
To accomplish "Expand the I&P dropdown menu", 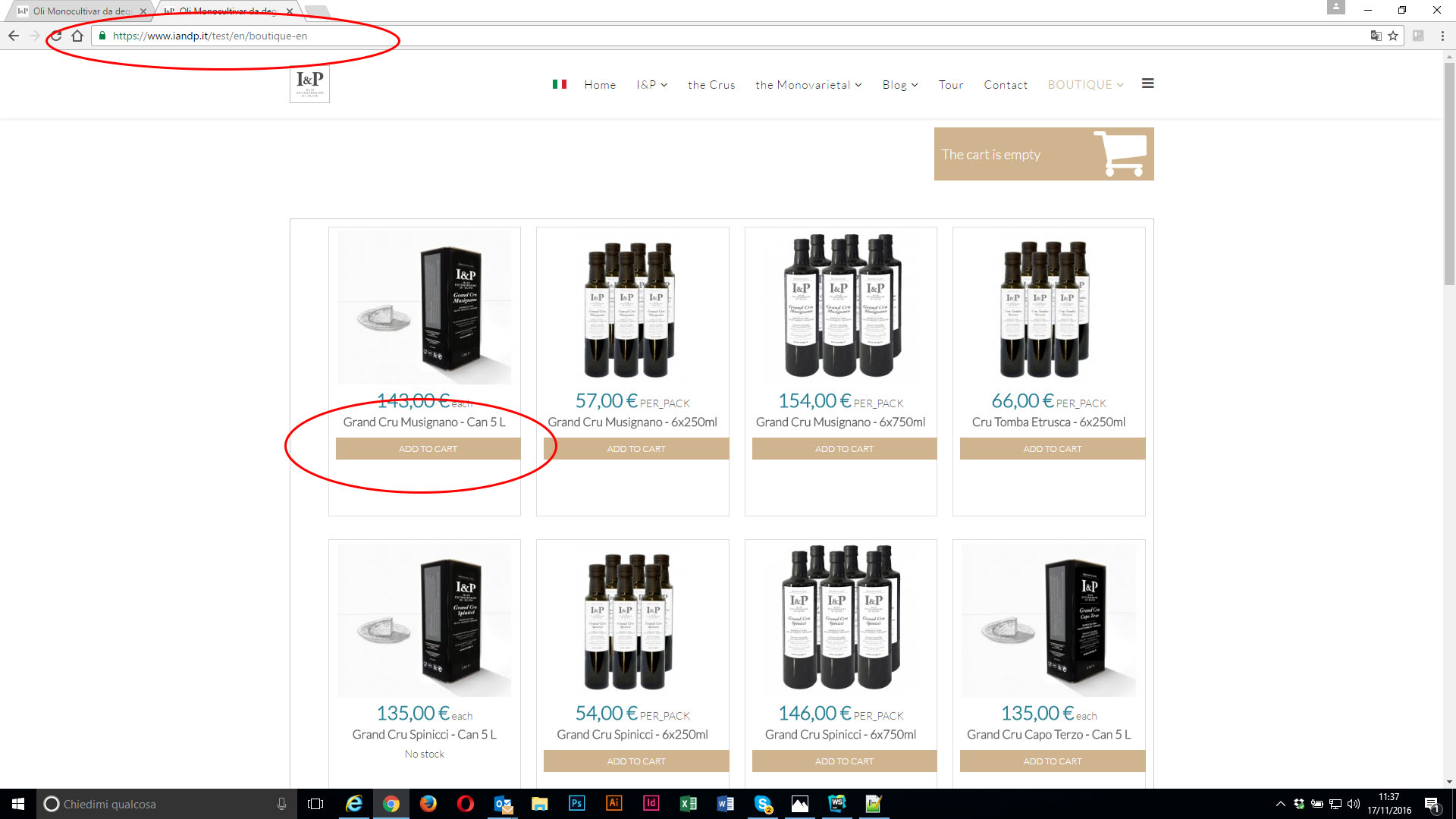I will pos(651,85).
